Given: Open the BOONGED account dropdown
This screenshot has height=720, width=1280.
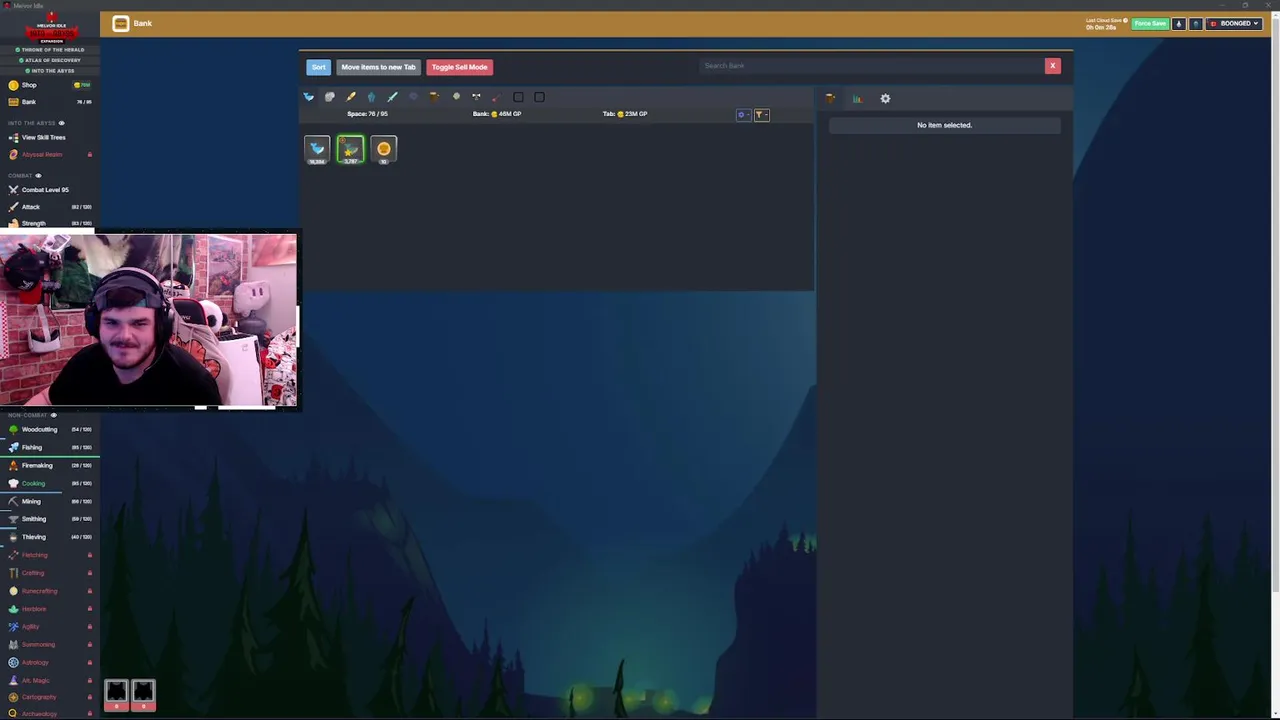Looking at the screenshot, I should (1234, 23).
